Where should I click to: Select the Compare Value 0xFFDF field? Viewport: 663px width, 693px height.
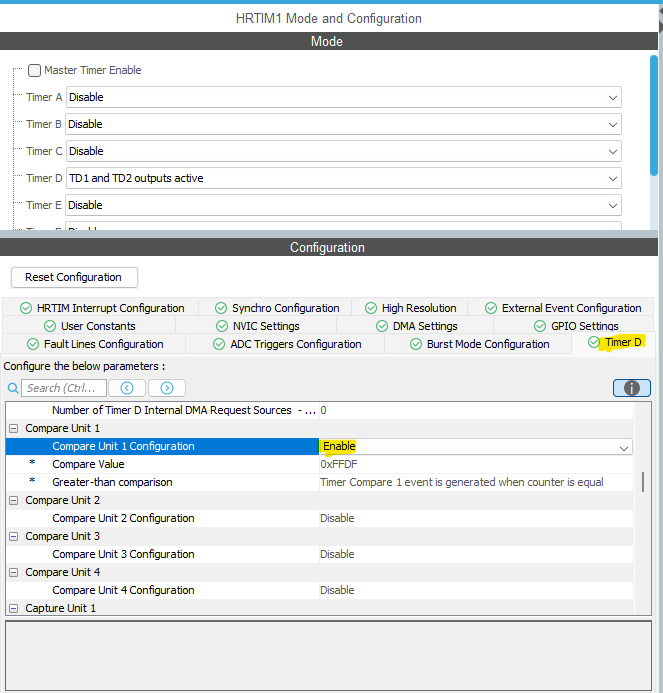pyautogui.click(x=476, y=465)
